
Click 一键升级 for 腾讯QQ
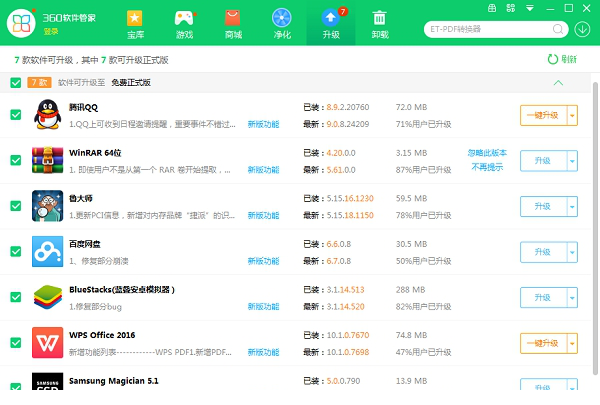(543, 115)
